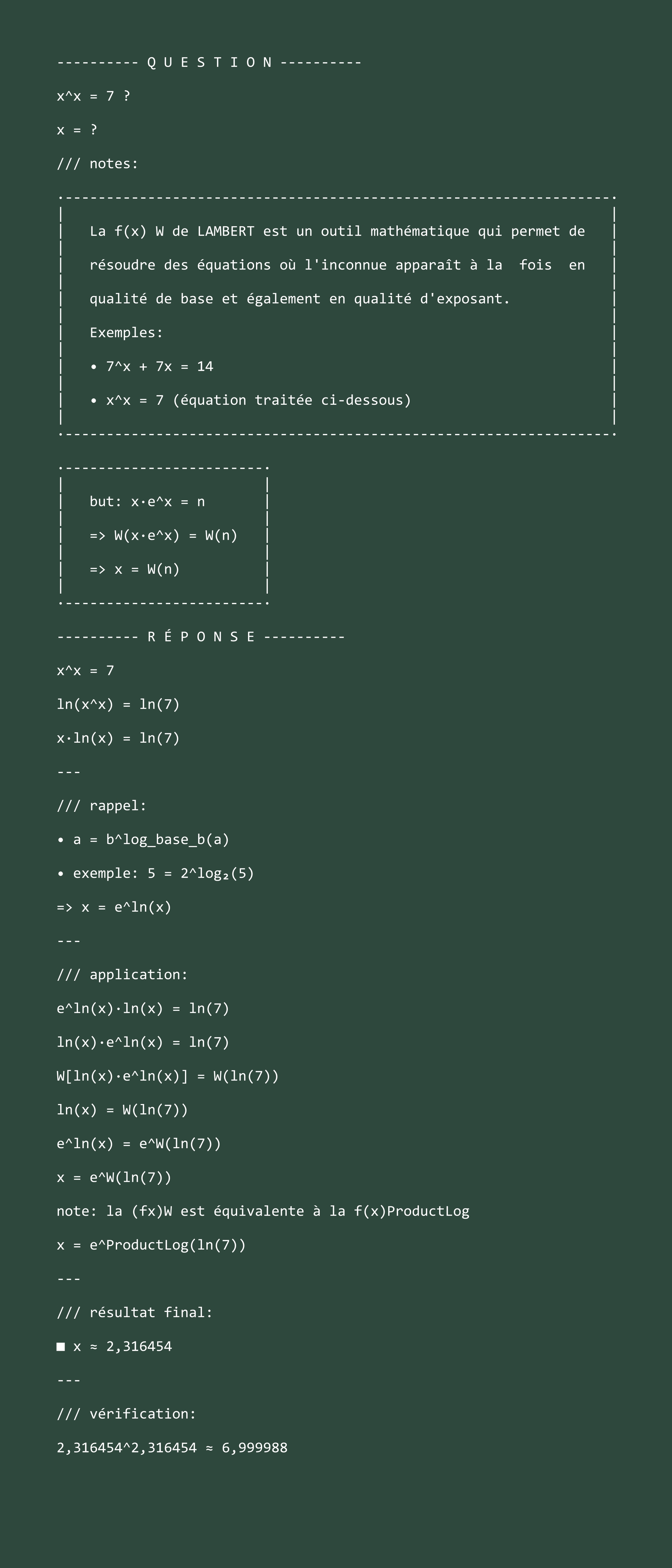Viewport: 672px width, 1568px height.
Task: Click the '/// rappel:' heading
Action: (102, 805)
